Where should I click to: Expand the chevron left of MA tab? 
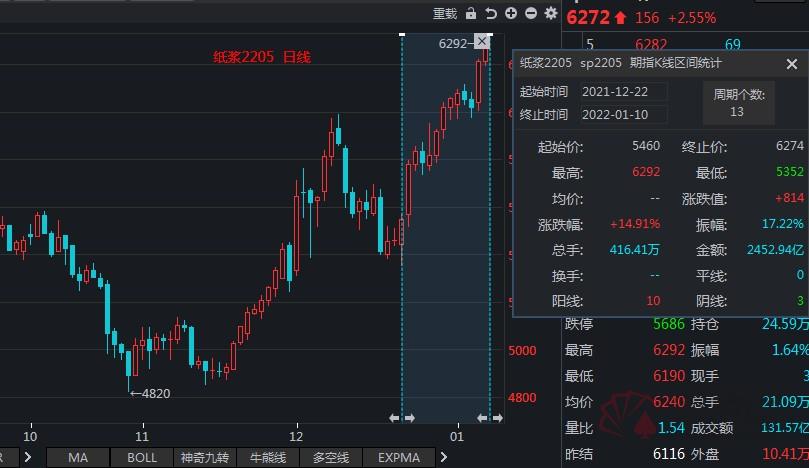pyautogui.click(x=27, y=457)
